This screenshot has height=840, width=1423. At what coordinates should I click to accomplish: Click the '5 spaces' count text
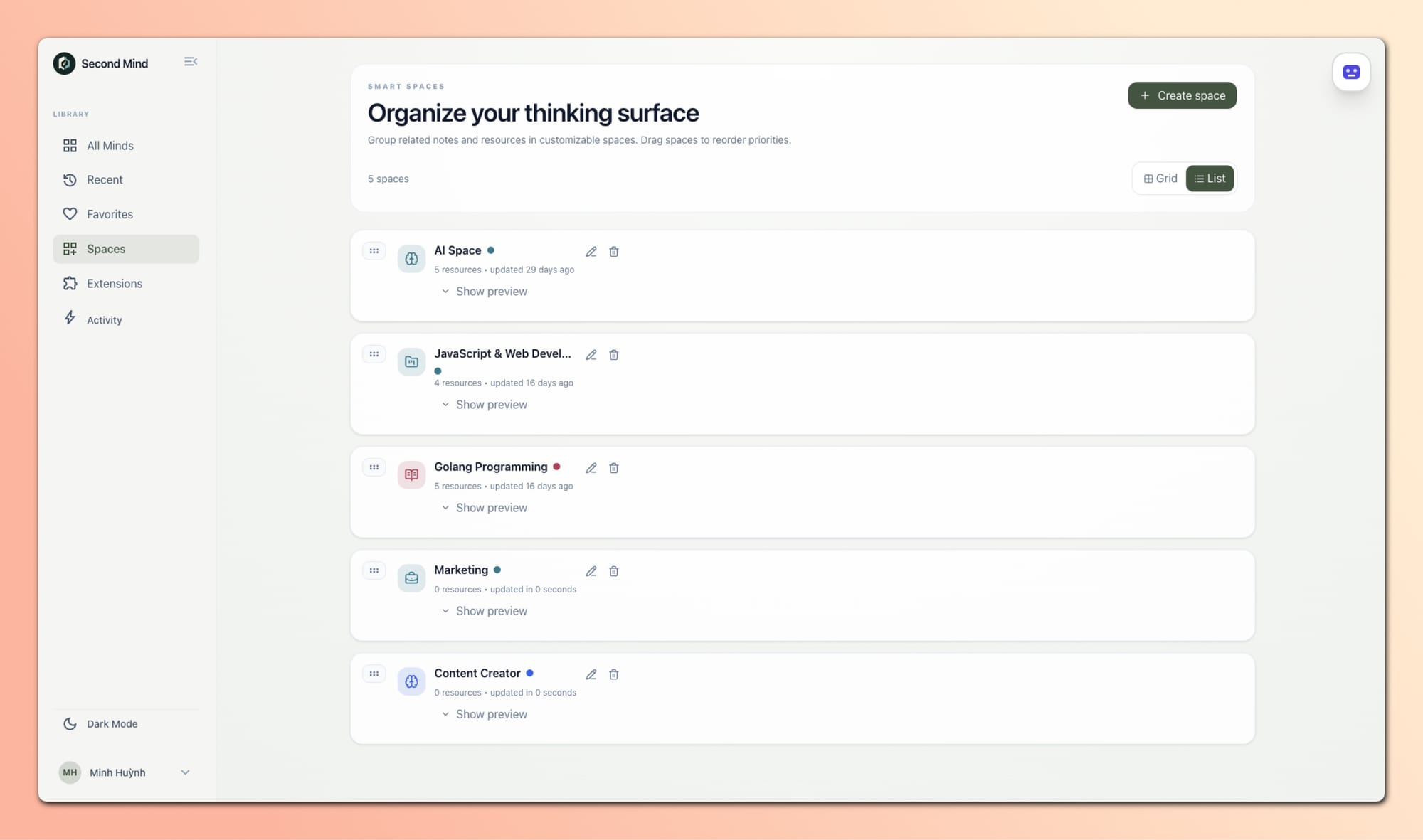click(388, 179)
